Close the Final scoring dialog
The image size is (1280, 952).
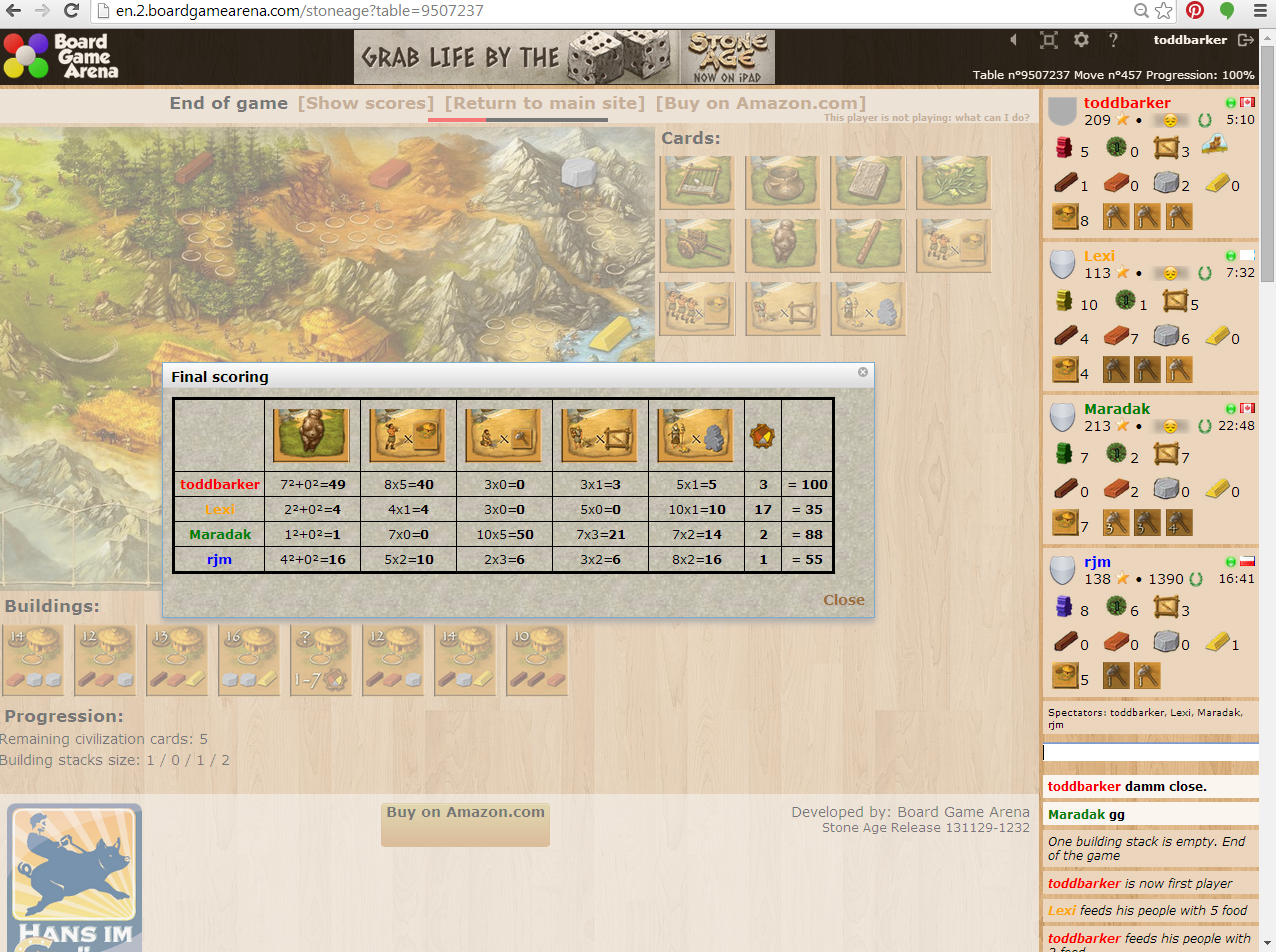(862, 372)
